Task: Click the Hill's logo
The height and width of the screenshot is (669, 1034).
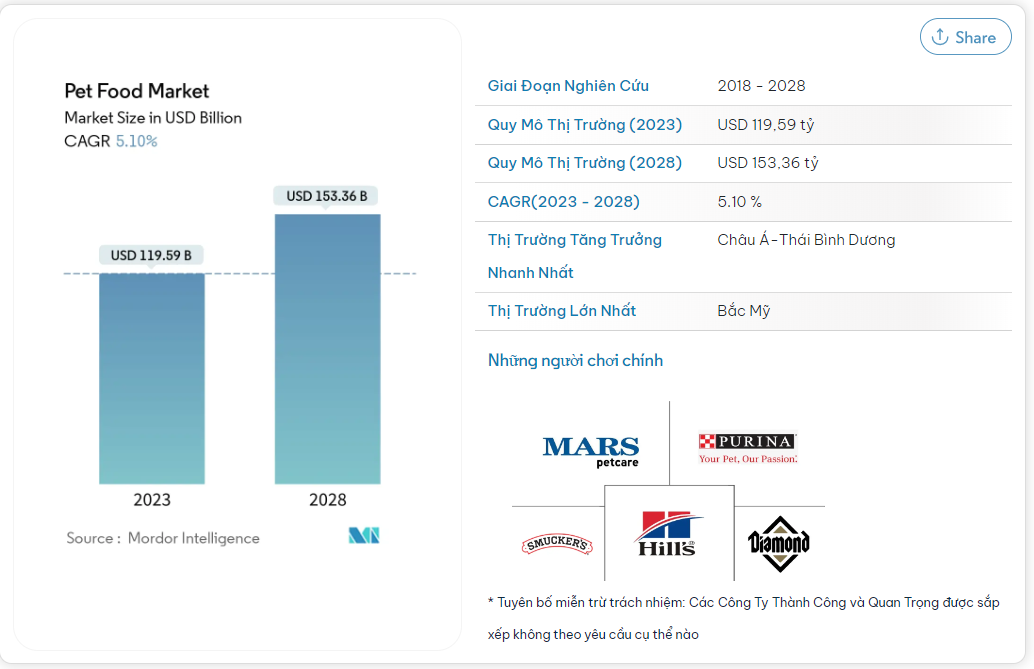Action: pyautogui.click(x=668, y=533)
